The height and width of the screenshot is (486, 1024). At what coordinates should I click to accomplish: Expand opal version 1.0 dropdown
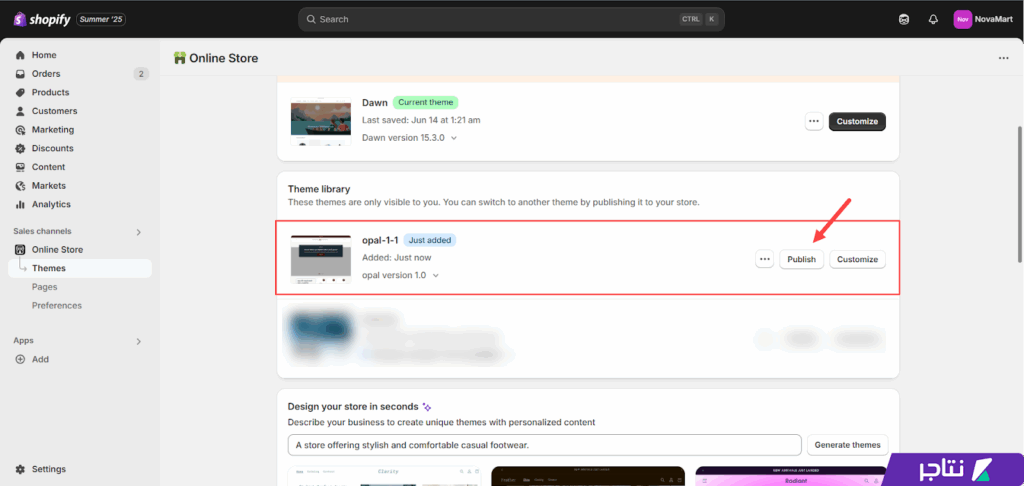point(436,275)
